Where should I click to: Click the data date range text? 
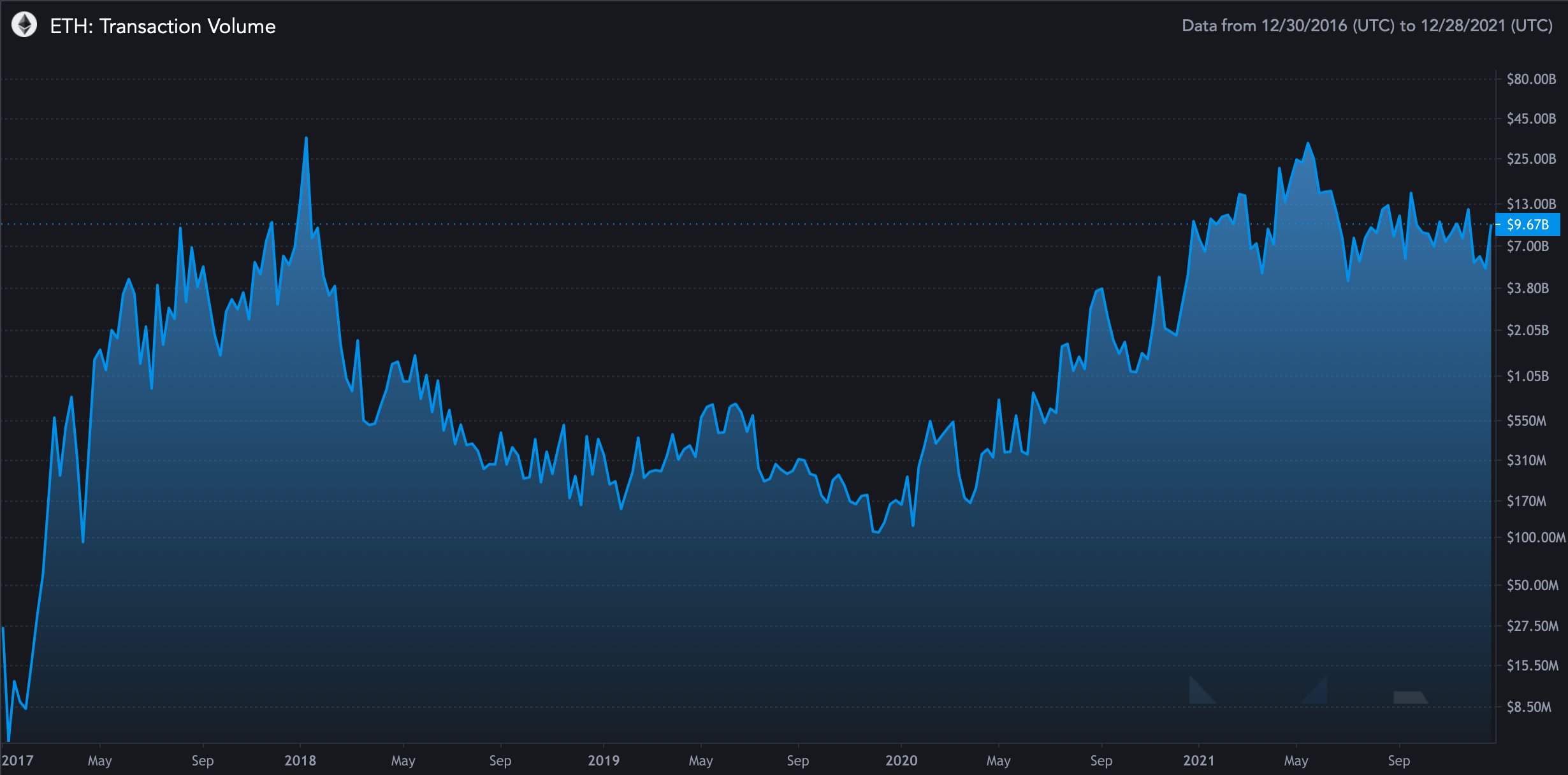(x=1367, y=25)
